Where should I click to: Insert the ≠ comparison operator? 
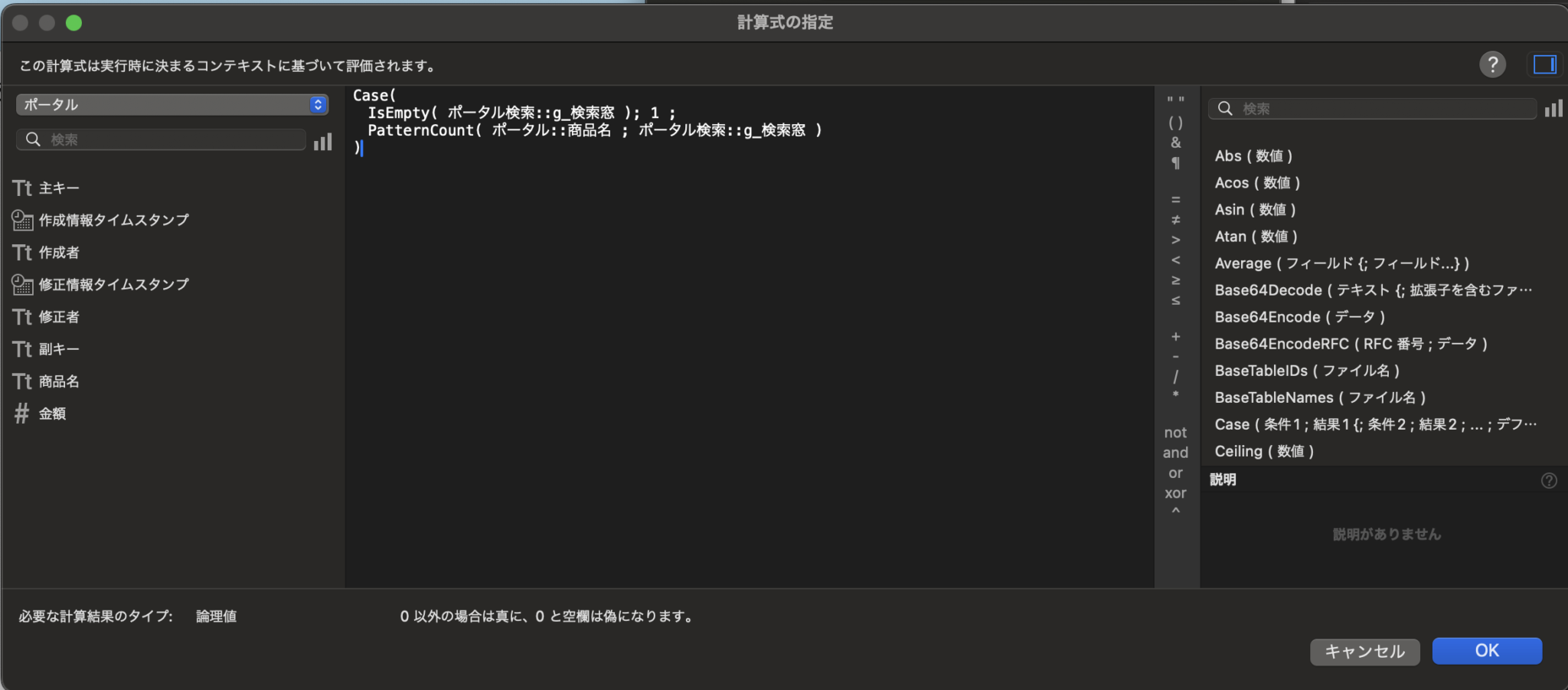(1176, 219)
